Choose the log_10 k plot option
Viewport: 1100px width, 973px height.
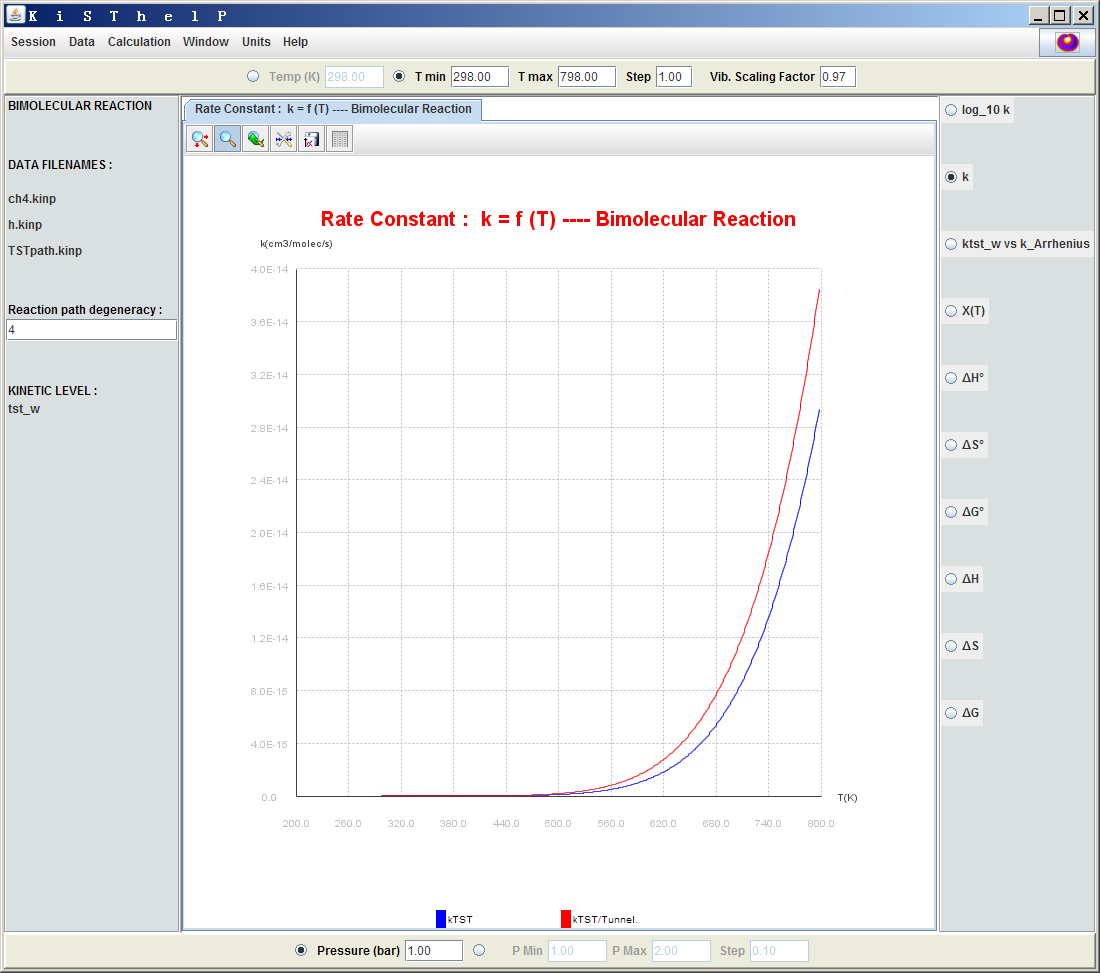(951, 110)
